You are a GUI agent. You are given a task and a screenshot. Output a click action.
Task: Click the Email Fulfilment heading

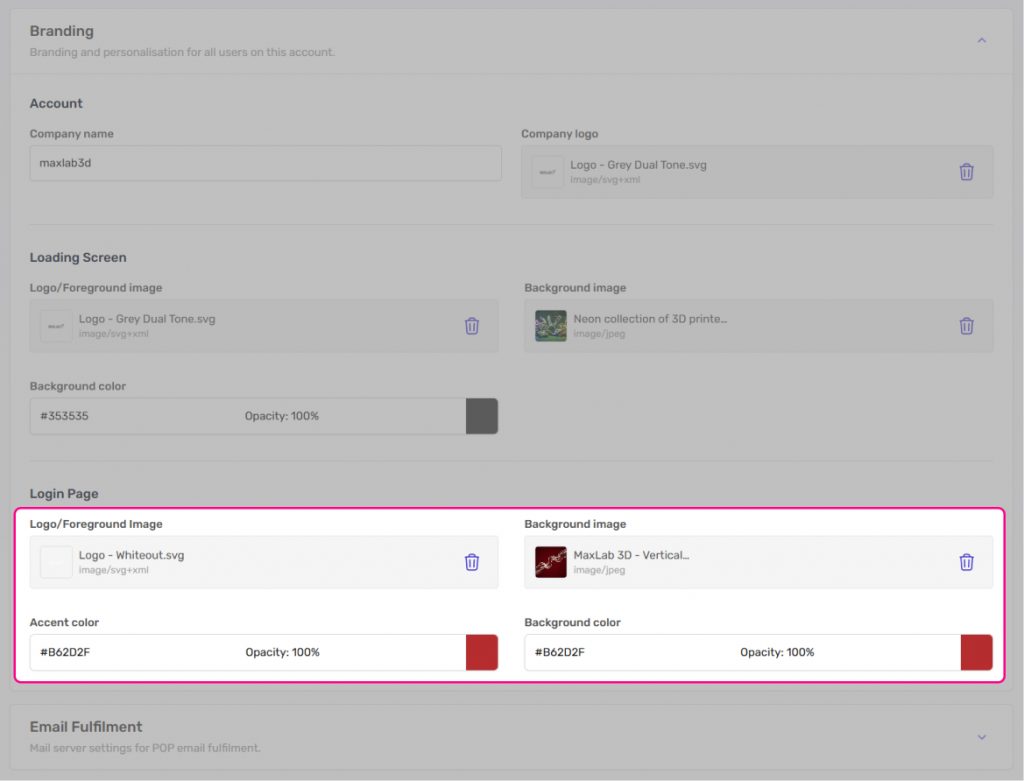[86, 727]
